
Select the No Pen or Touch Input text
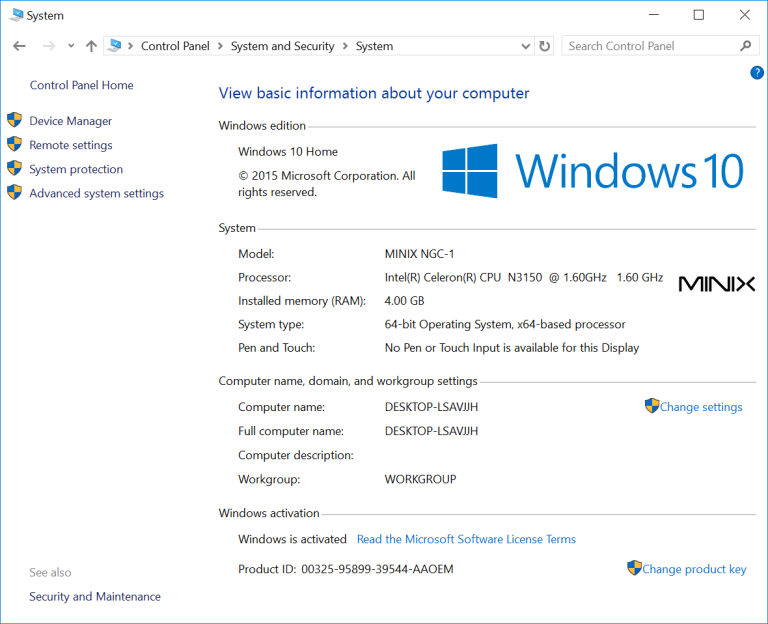(x=512, y=348)
